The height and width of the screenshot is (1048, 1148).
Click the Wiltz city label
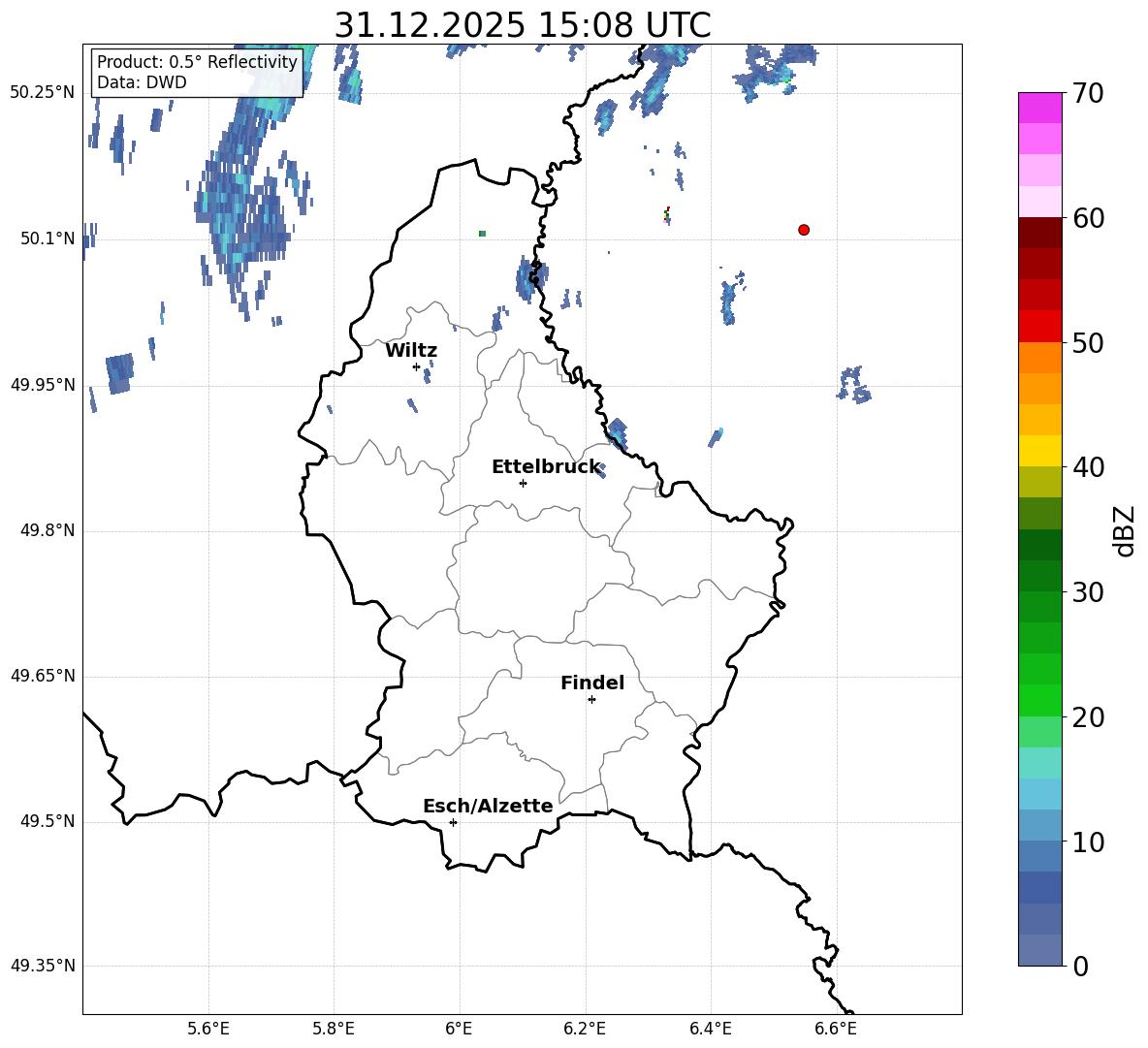coord(411,351)
